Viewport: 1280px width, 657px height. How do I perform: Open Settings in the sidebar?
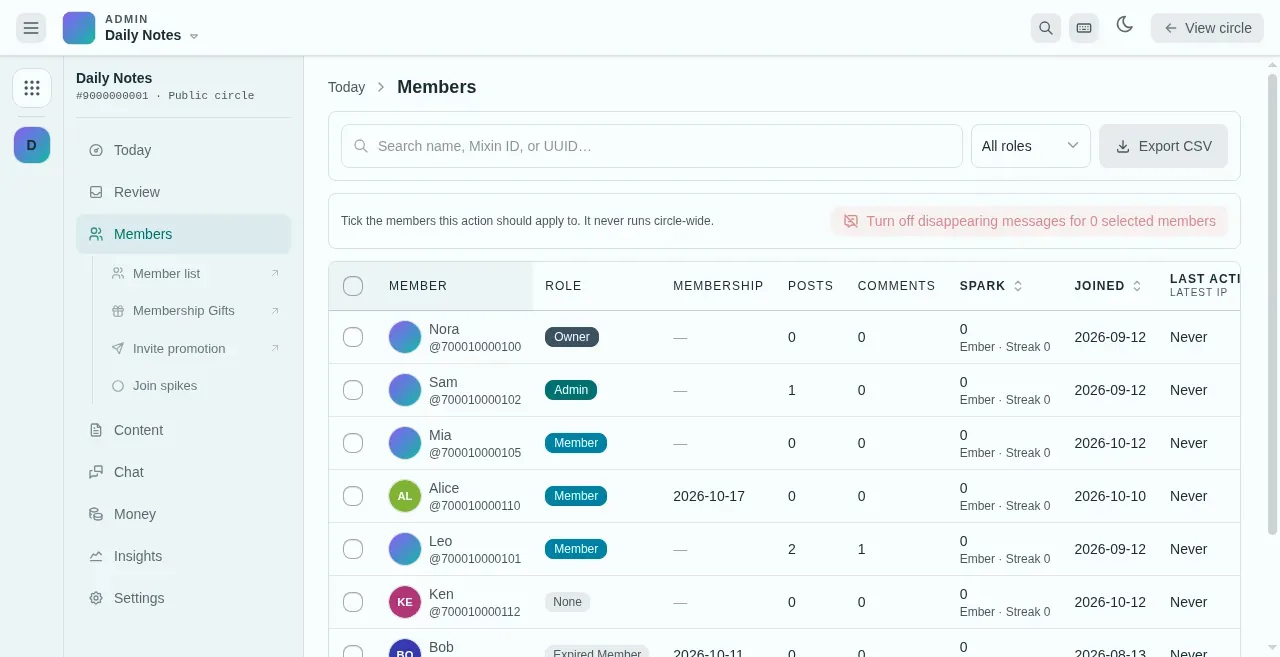[x=184, y=598]
